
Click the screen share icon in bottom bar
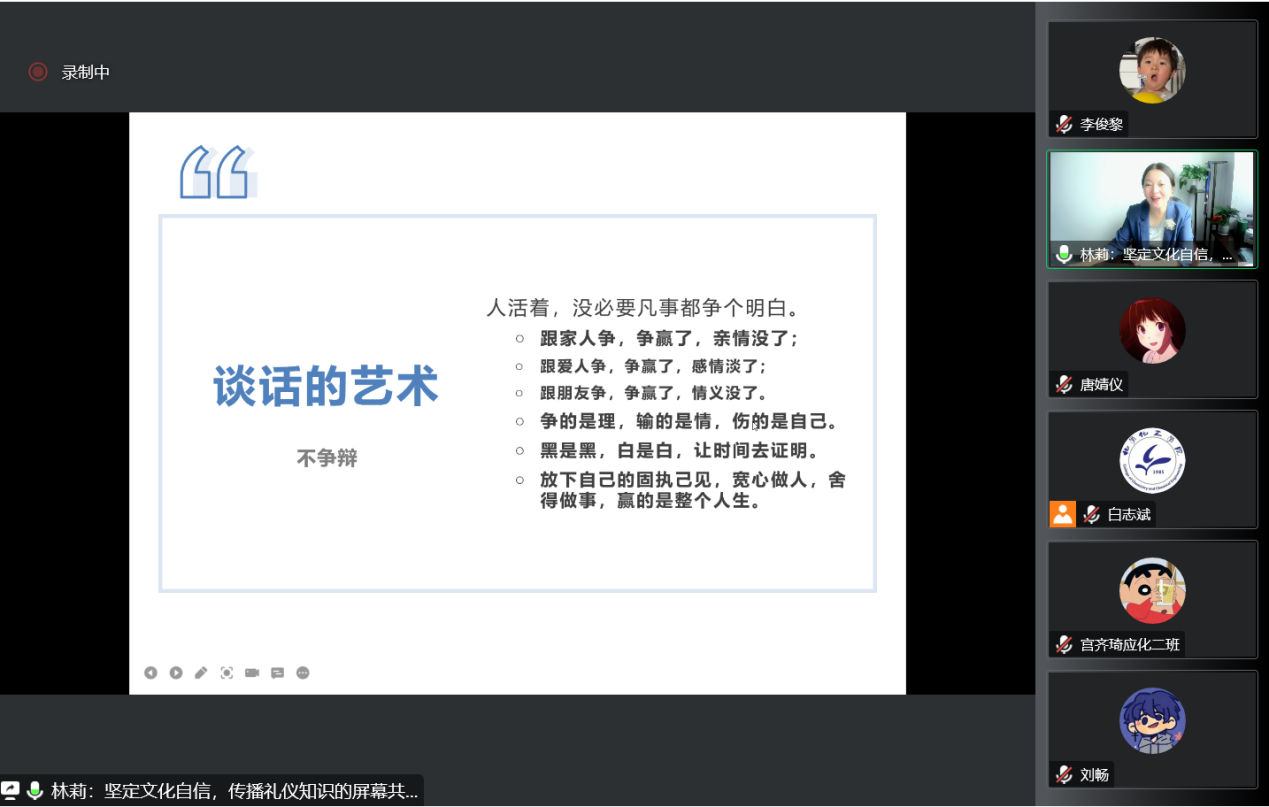point(11,790)
